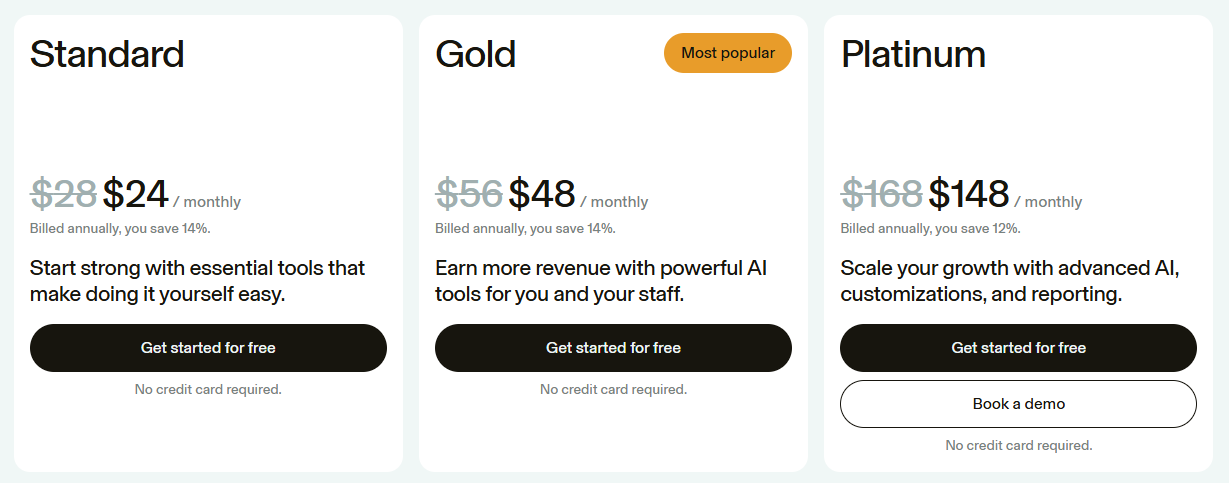Click the Book a demo button

(x=1018, y=404)
